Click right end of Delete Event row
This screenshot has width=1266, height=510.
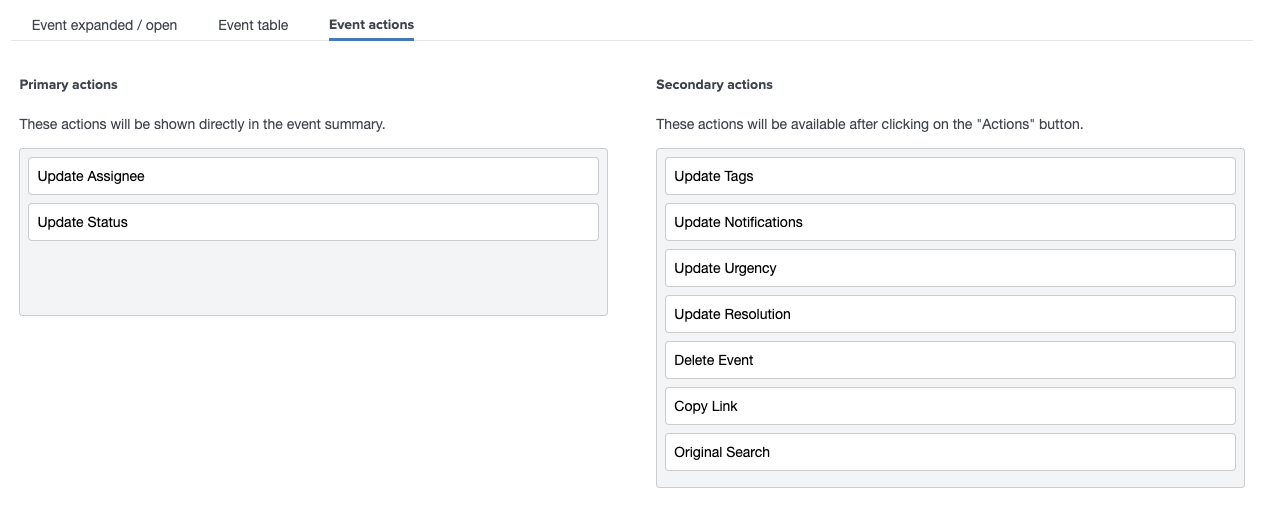tap(1216, 360)
